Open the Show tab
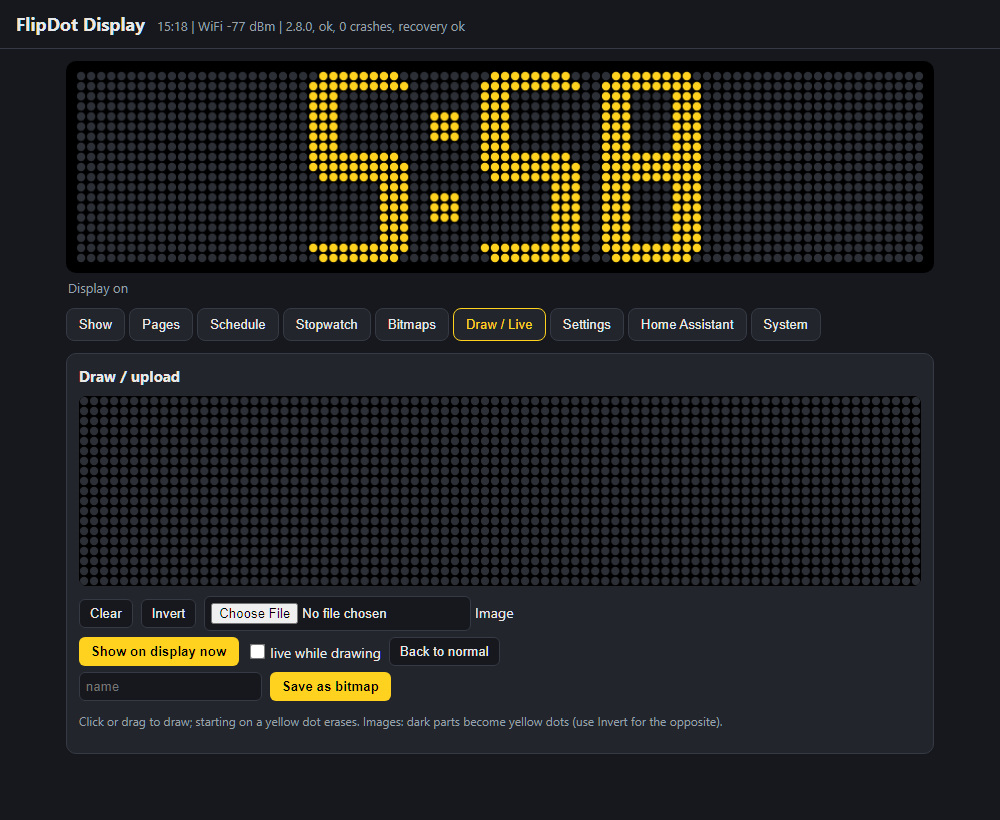The height and width of the screenshot is (820, 1000). click(x=96, y=325)
